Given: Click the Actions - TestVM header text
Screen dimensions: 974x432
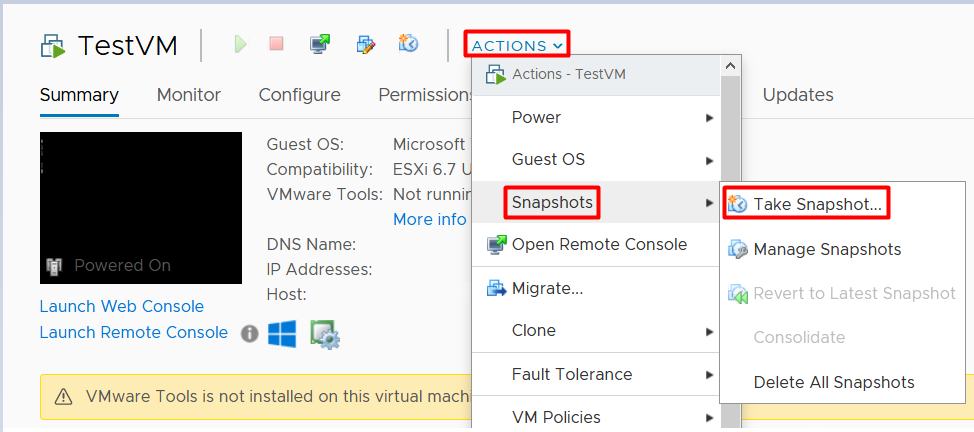Looking at the screenshot, I should (569, 75).
